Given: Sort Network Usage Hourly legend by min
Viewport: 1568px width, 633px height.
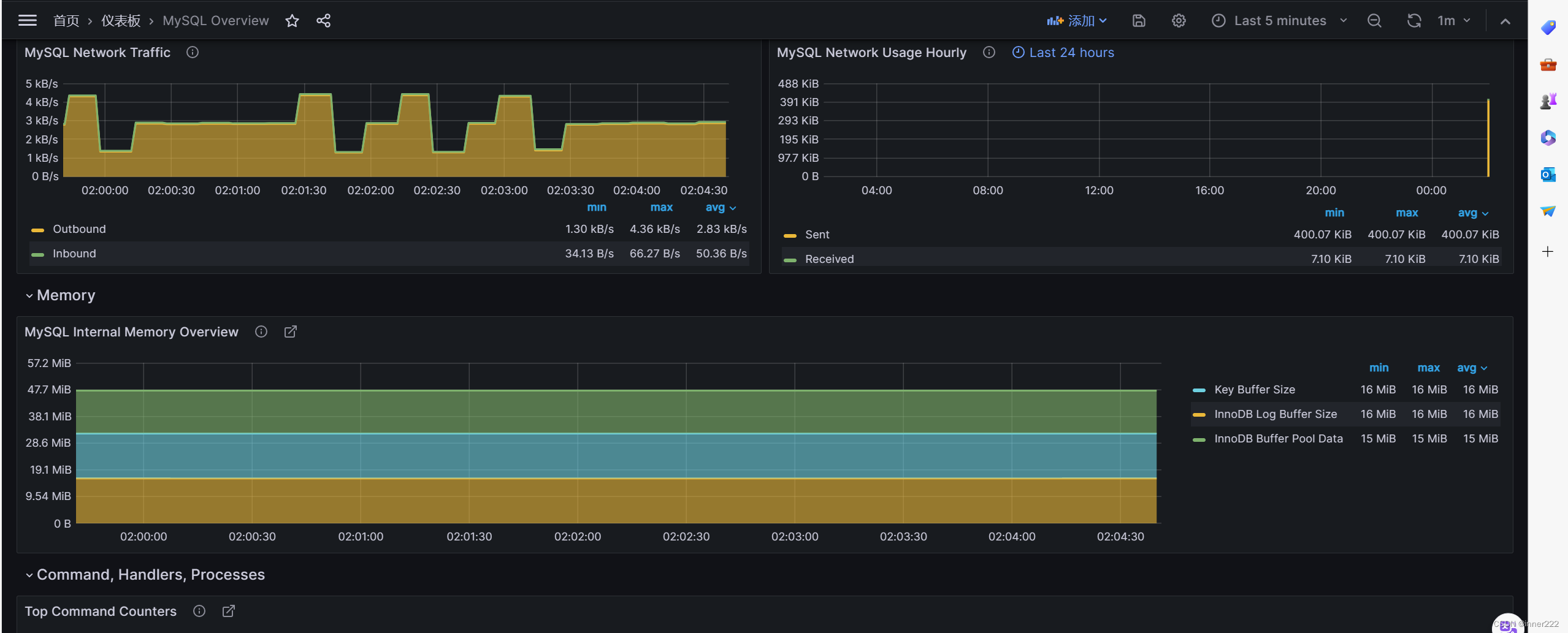Looking at the screenshot, I should 1334,213.
